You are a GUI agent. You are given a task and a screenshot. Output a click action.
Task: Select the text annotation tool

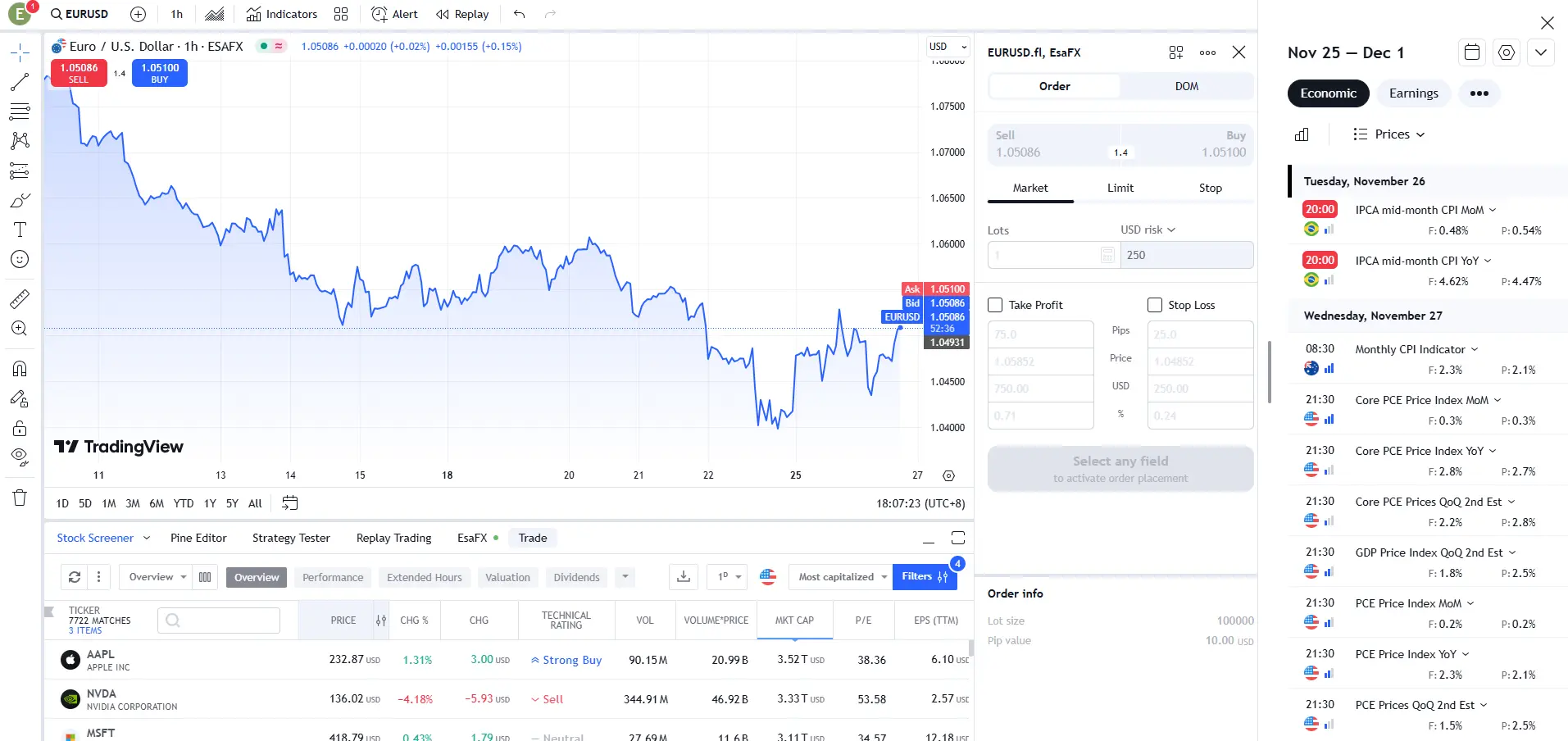[20, 230]
